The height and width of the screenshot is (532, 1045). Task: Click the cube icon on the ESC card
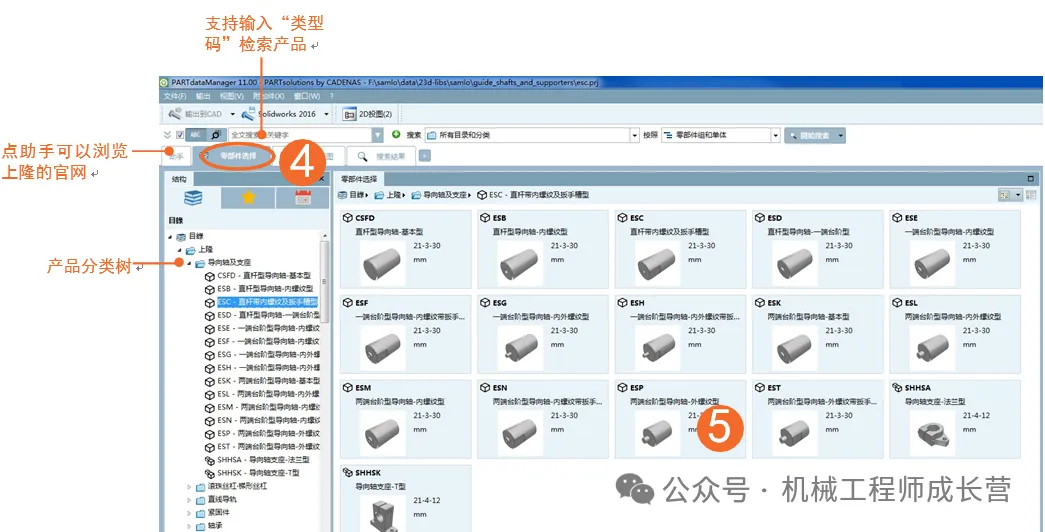pyautogui.click(x=622, y=218)
